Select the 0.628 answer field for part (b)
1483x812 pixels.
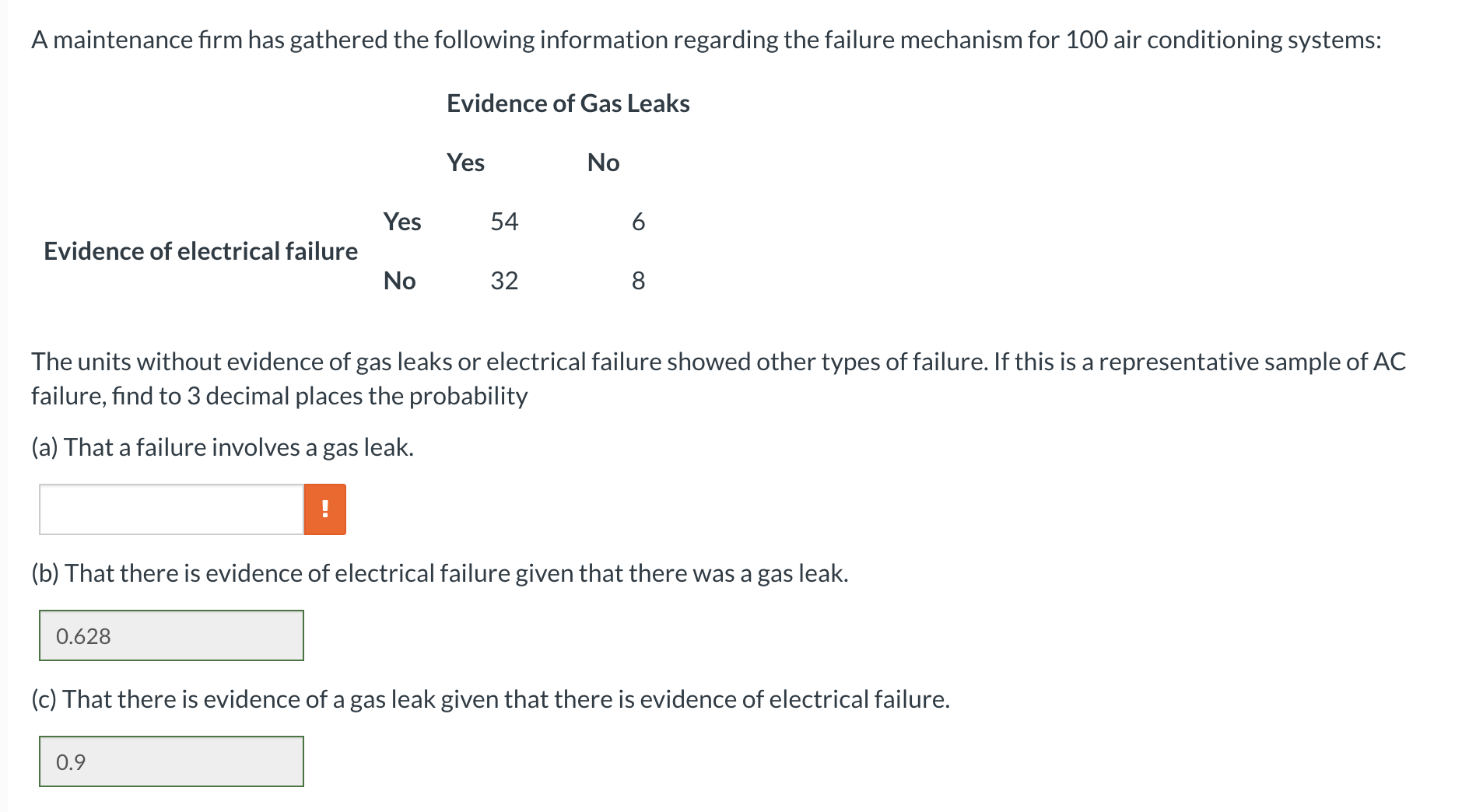(x=171, y=635)
